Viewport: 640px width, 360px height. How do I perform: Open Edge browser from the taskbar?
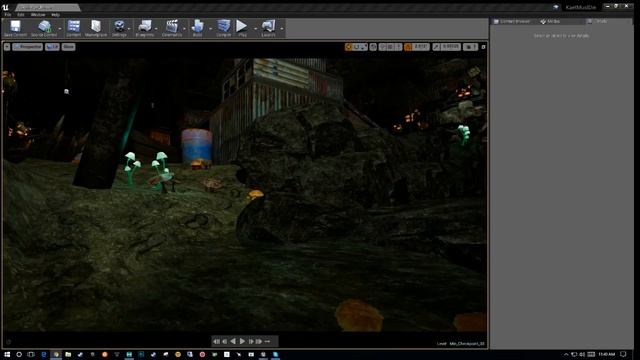[x=44, y=354]
